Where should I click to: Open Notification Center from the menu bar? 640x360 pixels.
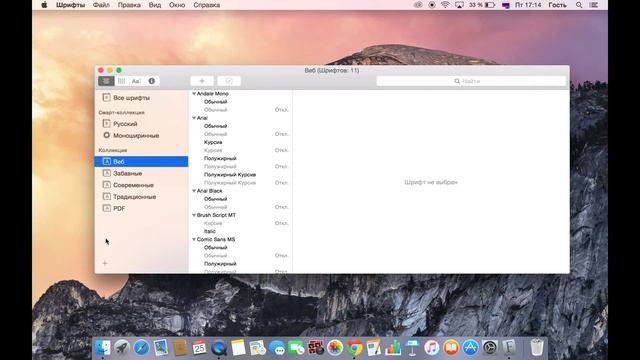point(593,5)
